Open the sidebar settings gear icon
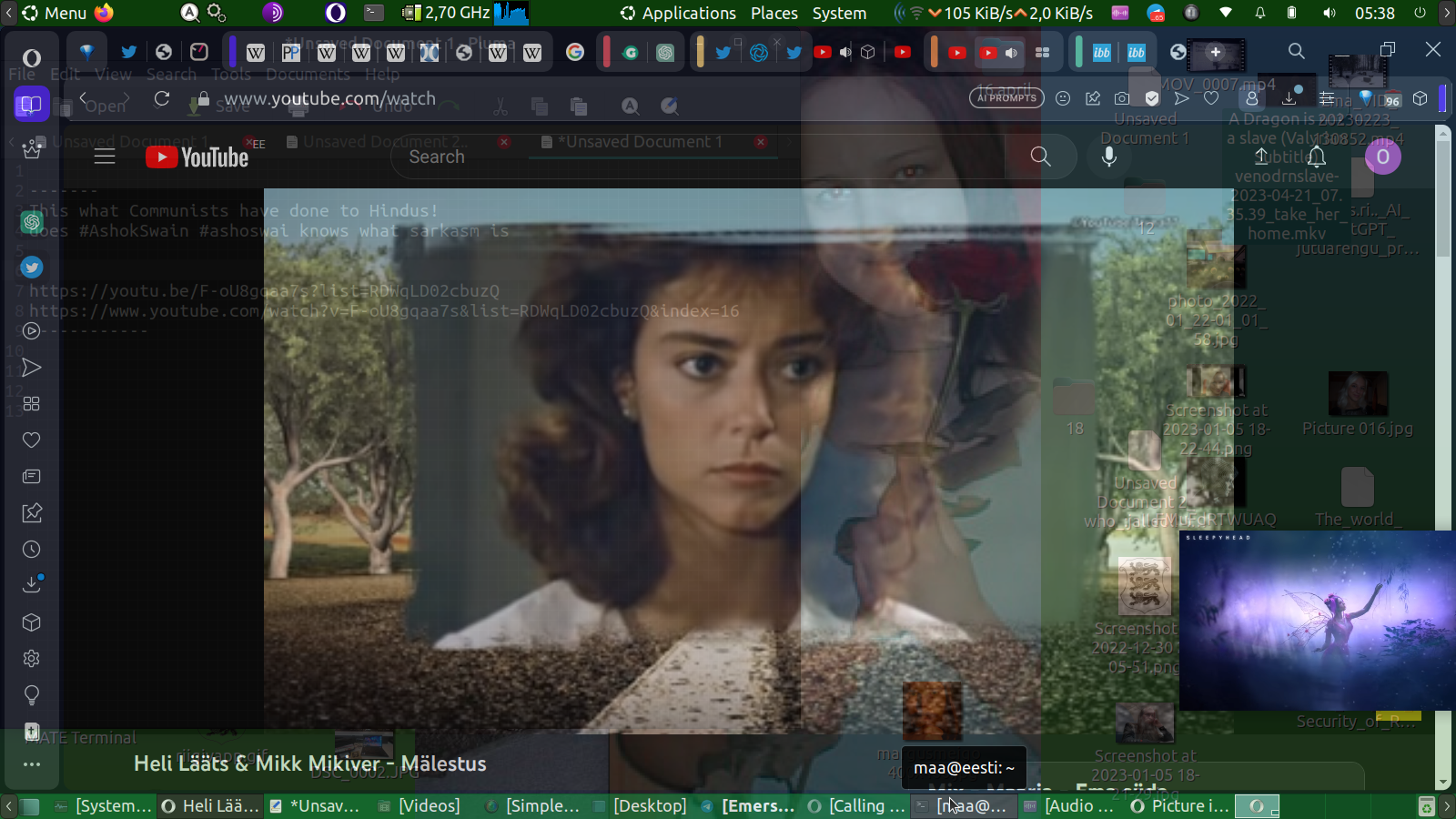Image resolution: width=1456 pixels, height=819 pixels. tap(32, 659)
